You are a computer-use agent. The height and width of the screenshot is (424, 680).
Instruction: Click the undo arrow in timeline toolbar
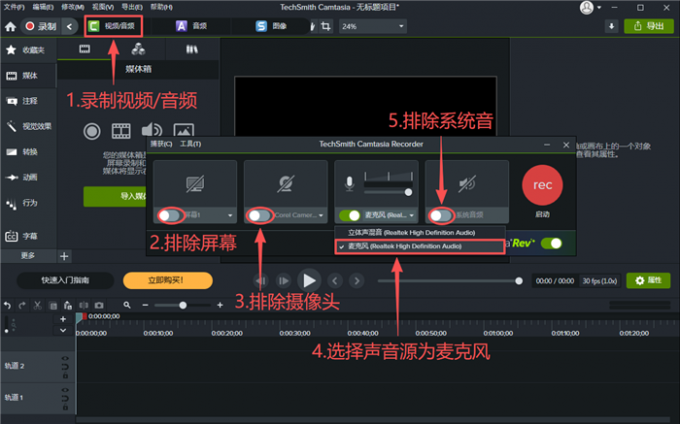(7, 306)
